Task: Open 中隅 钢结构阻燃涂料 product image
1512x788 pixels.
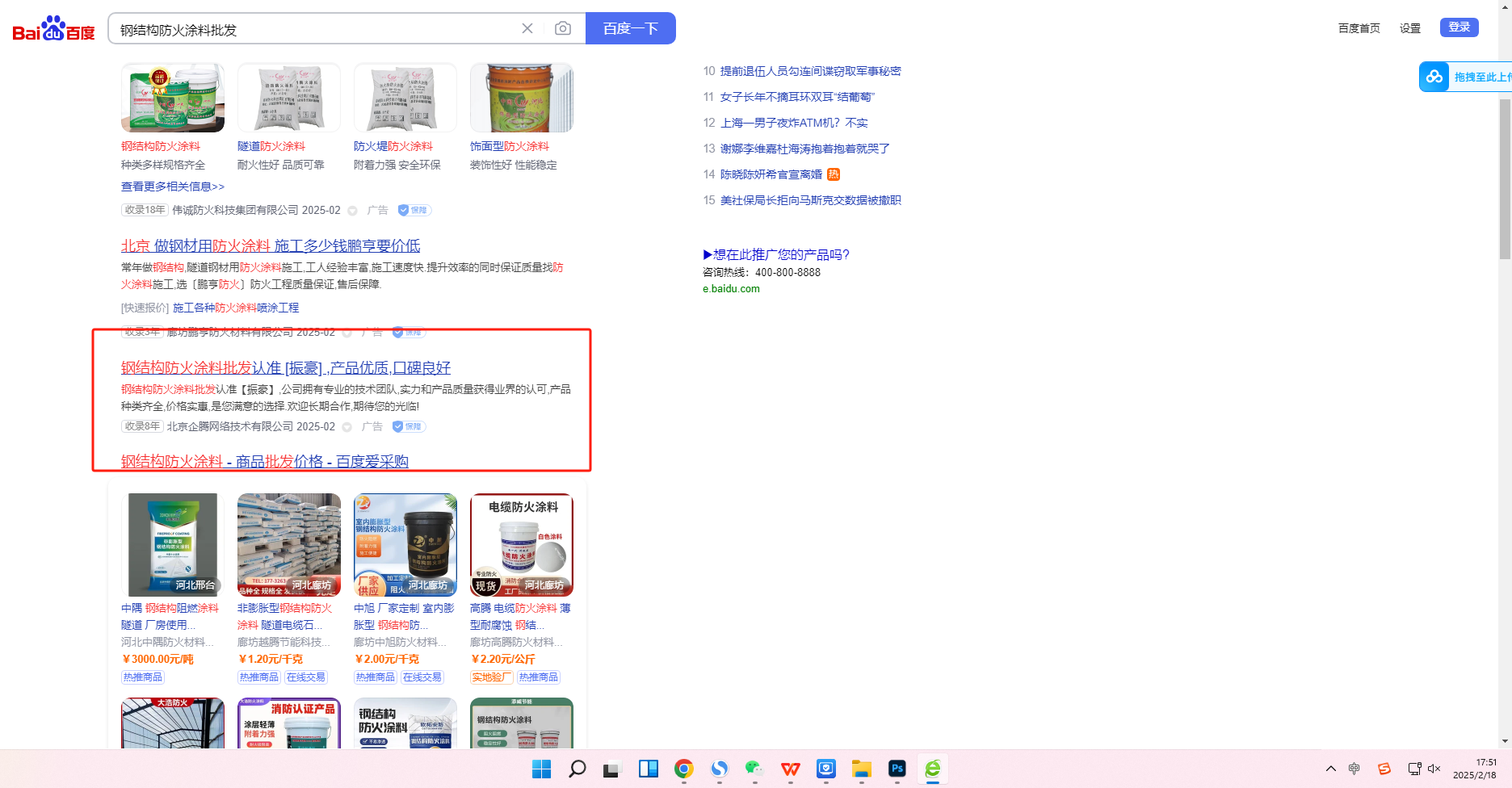Action: tap(173, 545)
